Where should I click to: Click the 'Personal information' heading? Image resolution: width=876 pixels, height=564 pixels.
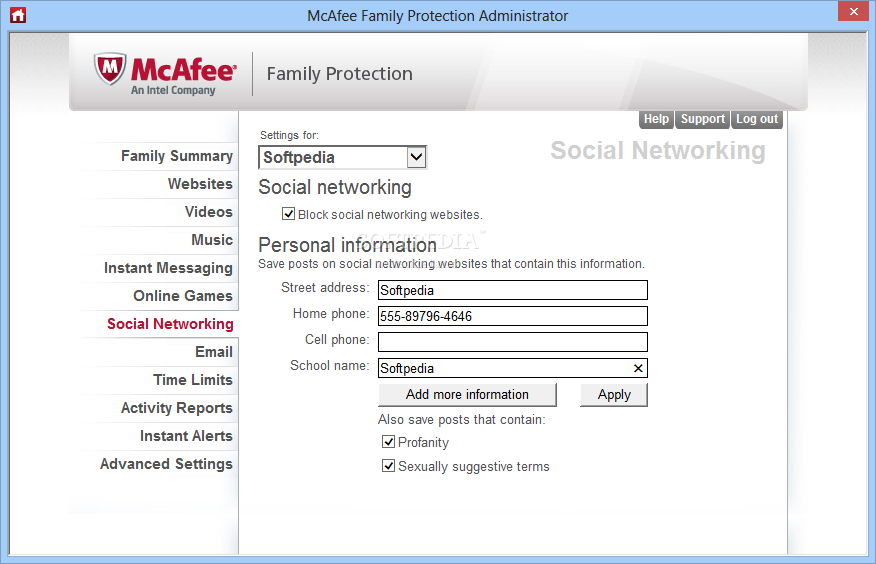pos(347,245)
